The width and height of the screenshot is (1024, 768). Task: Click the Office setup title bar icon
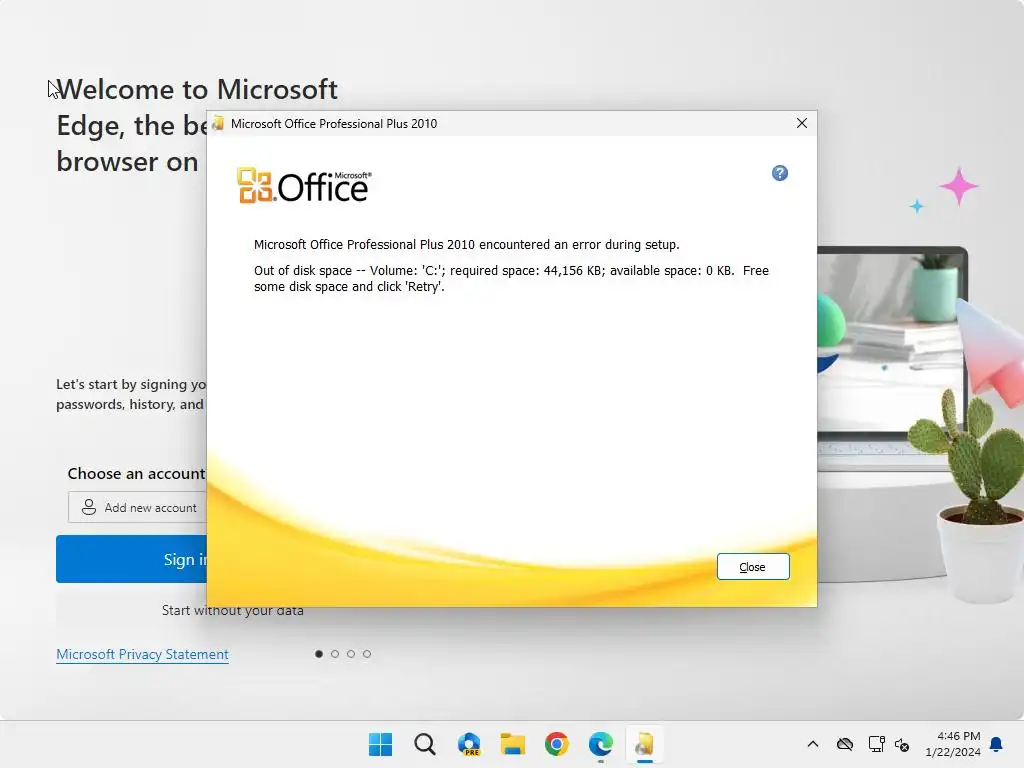[x=218, y=123]
